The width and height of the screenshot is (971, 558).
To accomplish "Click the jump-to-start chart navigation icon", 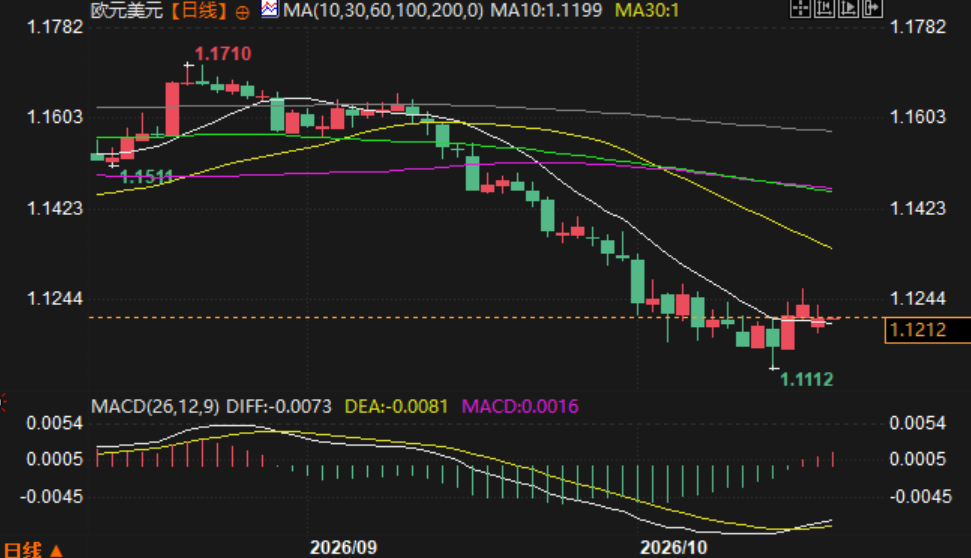I will point(824,8).
